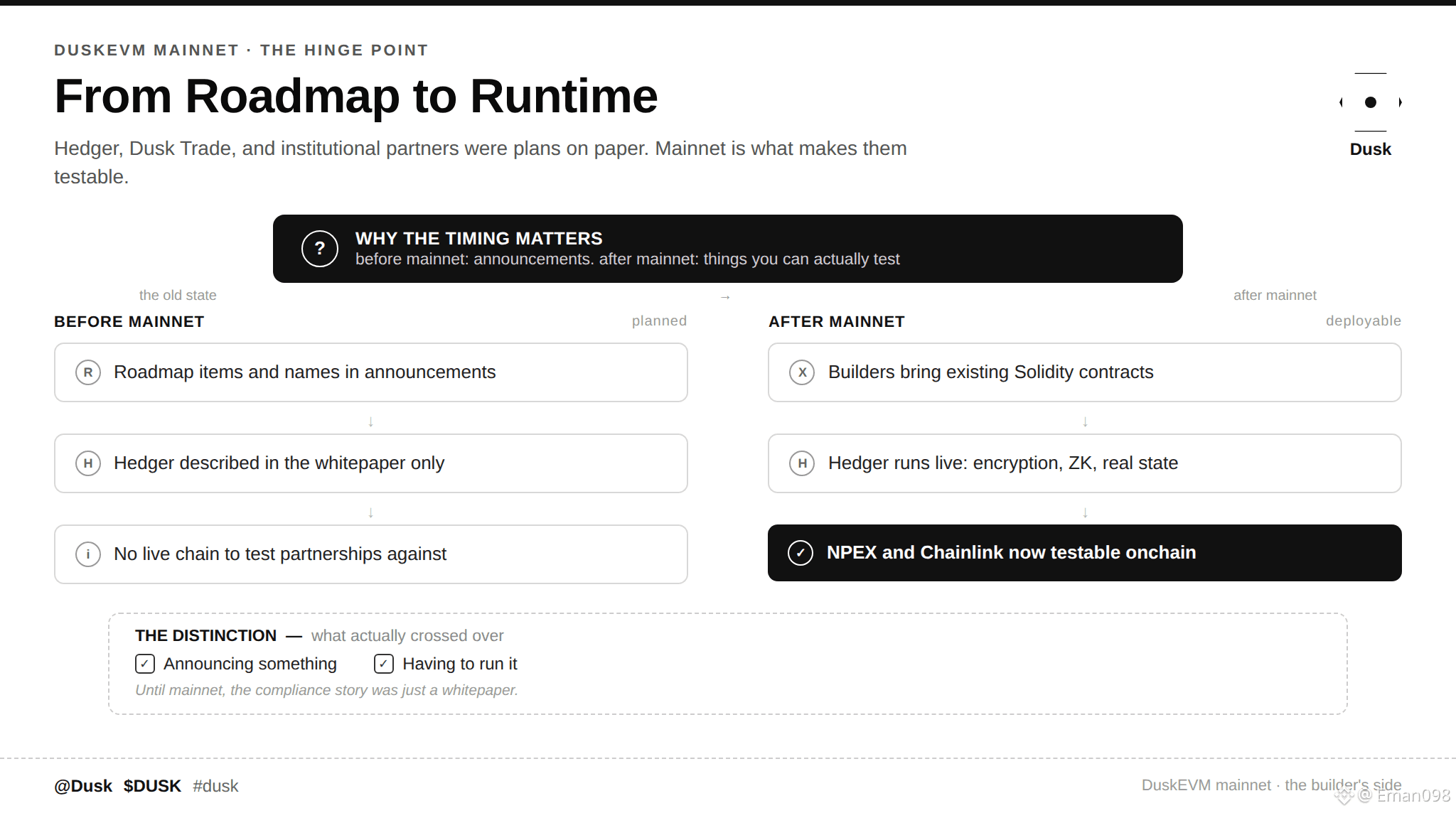
Task: Click the italic 'Until mainnet' compliance note
Action: pos(327,690)
